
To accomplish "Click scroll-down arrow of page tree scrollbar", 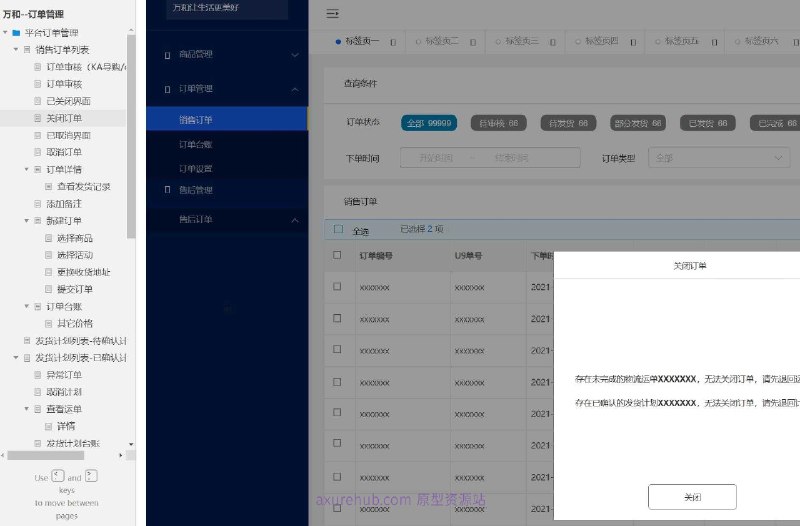I will (x=131, y=444).
